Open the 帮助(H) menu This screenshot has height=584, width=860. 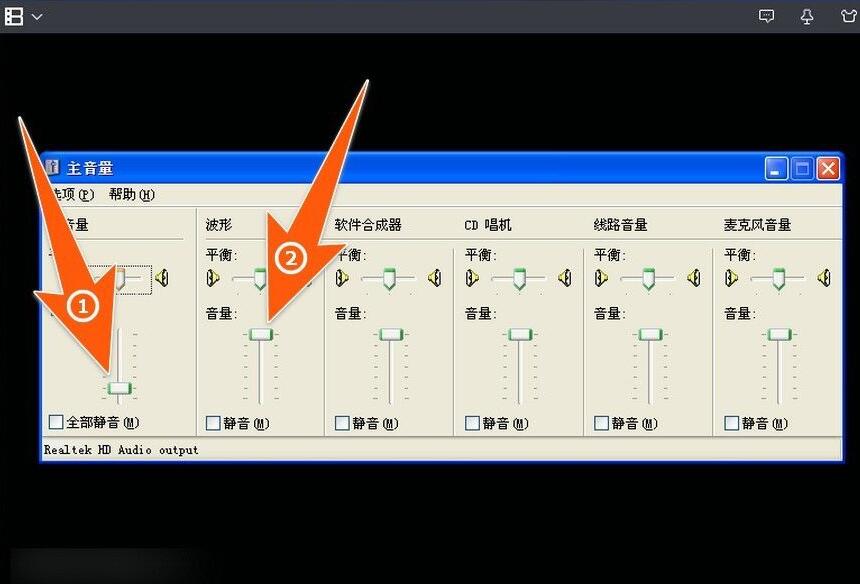point(132,195)
